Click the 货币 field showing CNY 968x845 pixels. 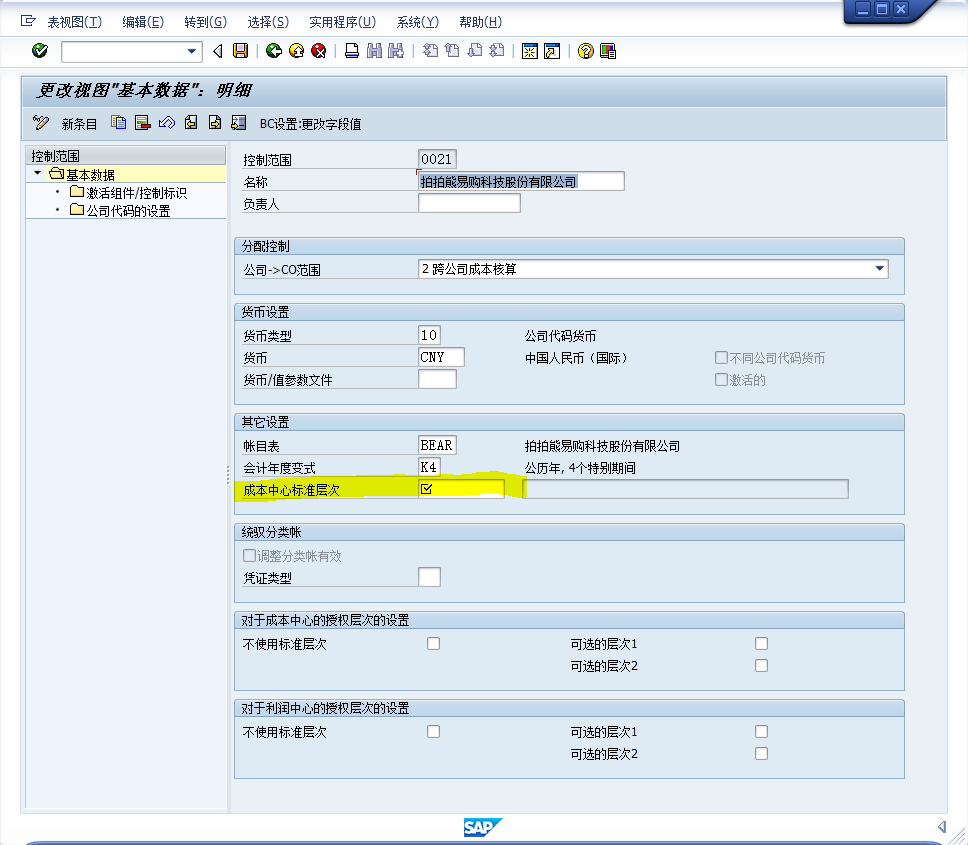[x=441, y=357]
